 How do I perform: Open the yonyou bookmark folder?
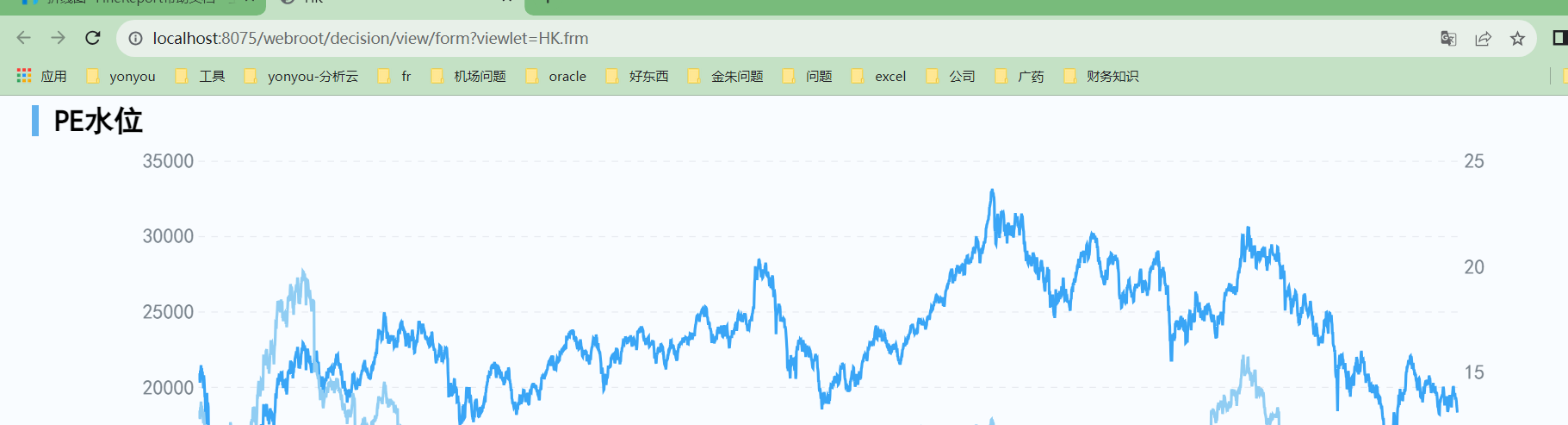(x=121, y=76)
